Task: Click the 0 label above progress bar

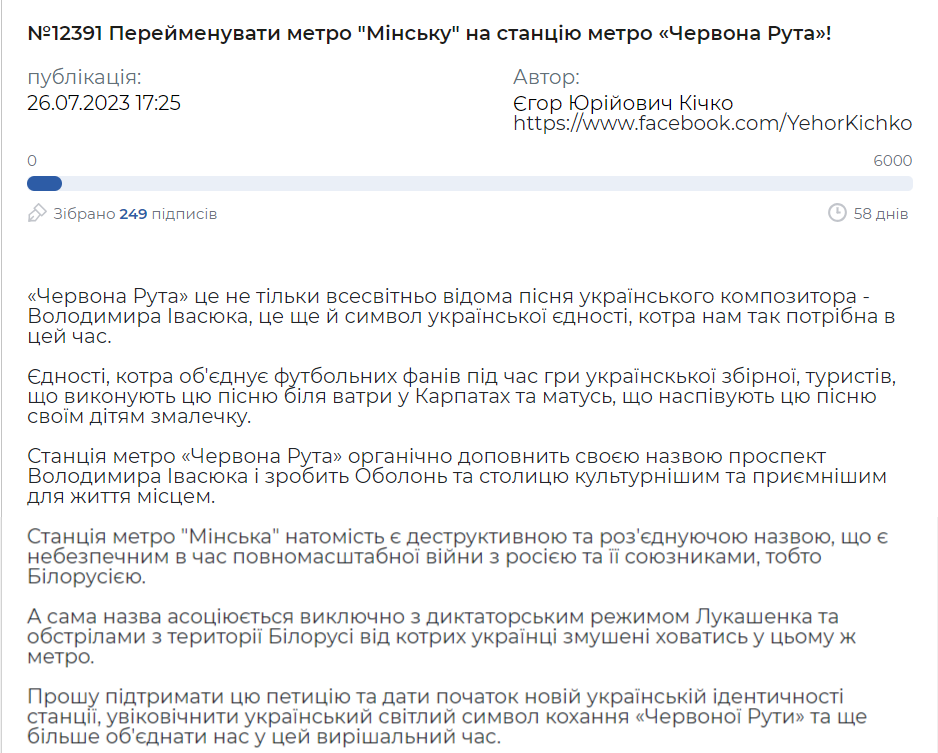Action: (33, 161)
